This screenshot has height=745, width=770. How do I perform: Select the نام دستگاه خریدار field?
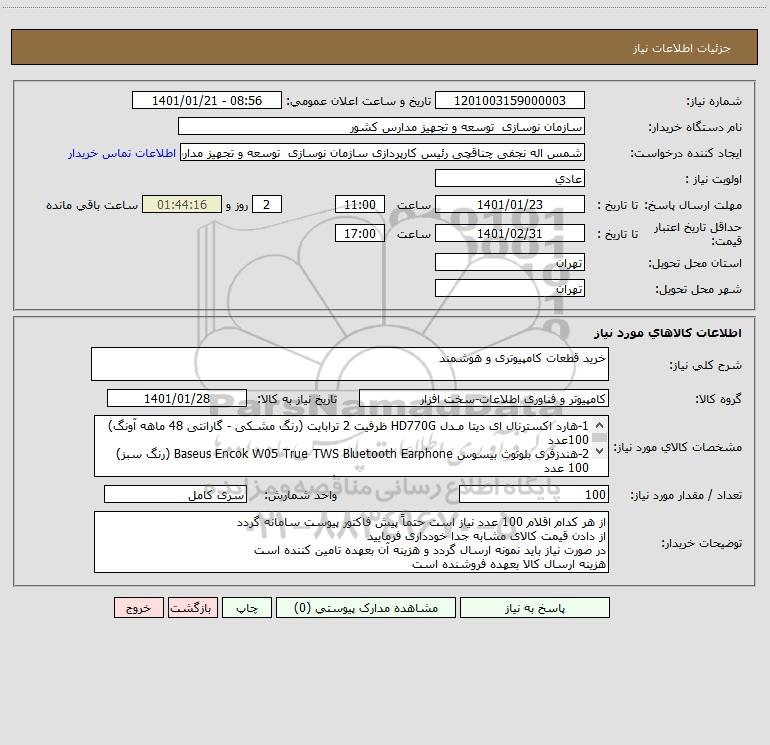point(381,126)
